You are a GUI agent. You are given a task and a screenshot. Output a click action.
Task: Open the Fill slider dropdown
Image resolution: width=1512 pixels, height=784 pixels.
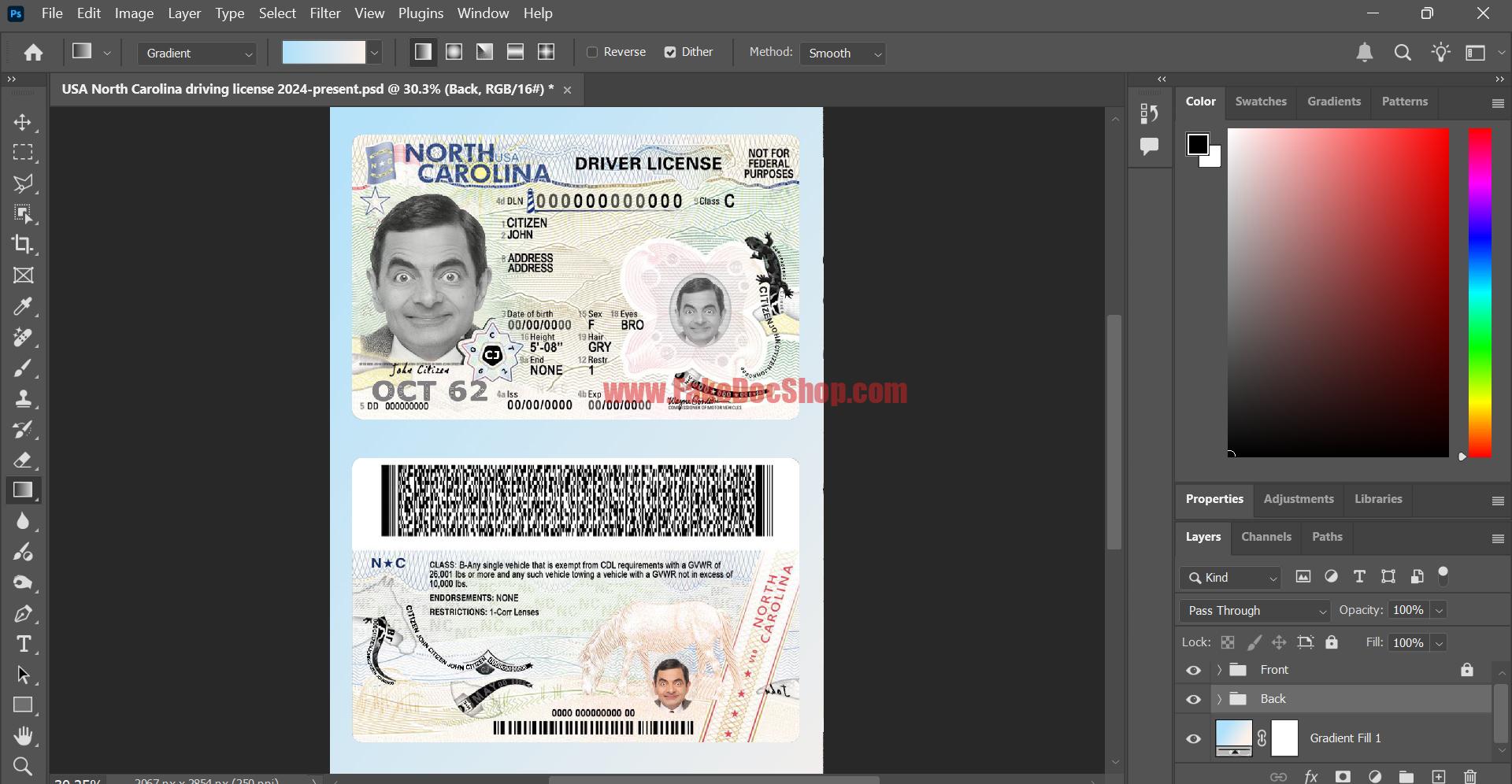pyautogui.click(x=1439, y=642)
